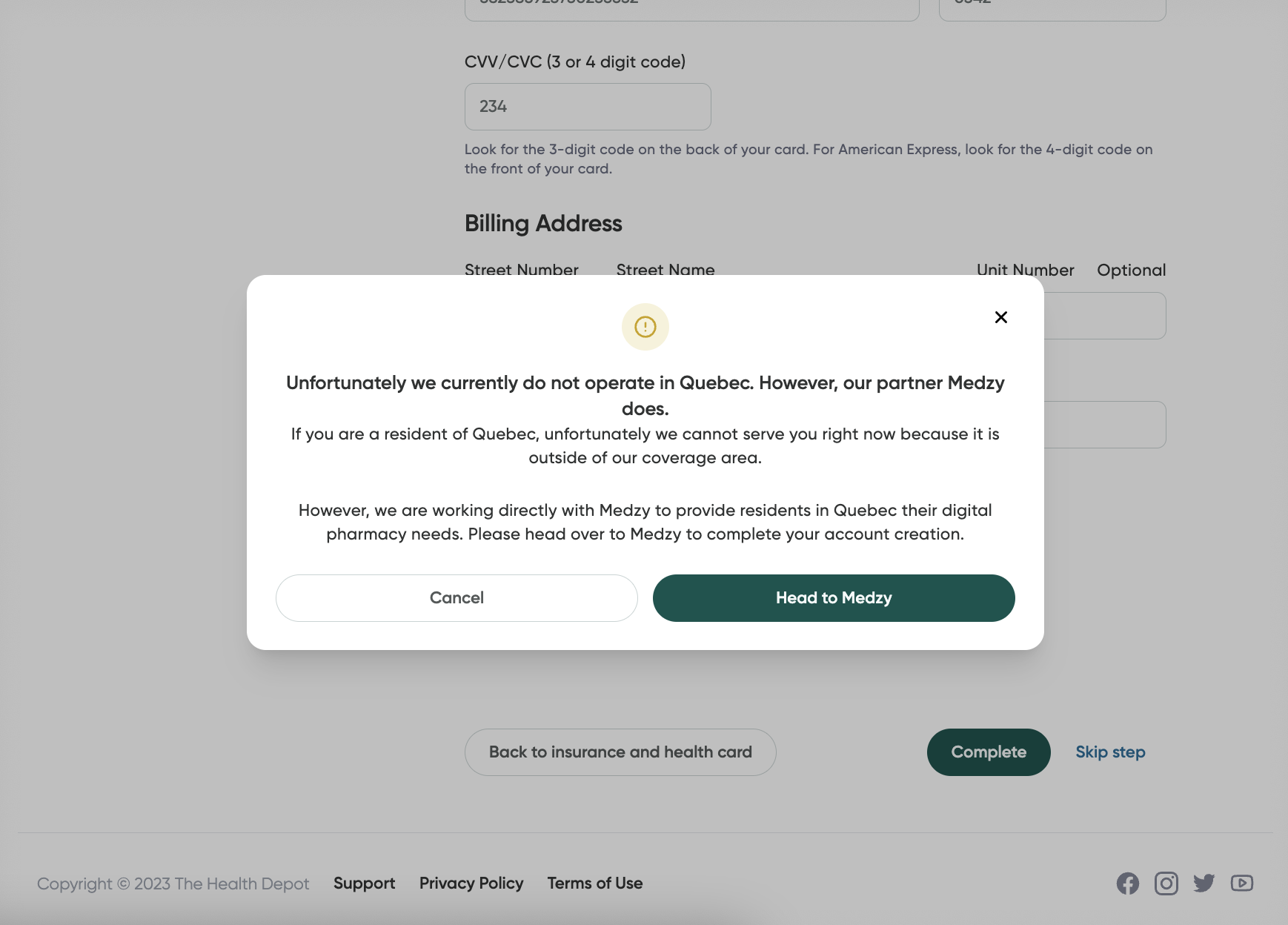Screen dimensions: 1288x925
Task: View the Terms of Use link
Action: click(594, 883)
